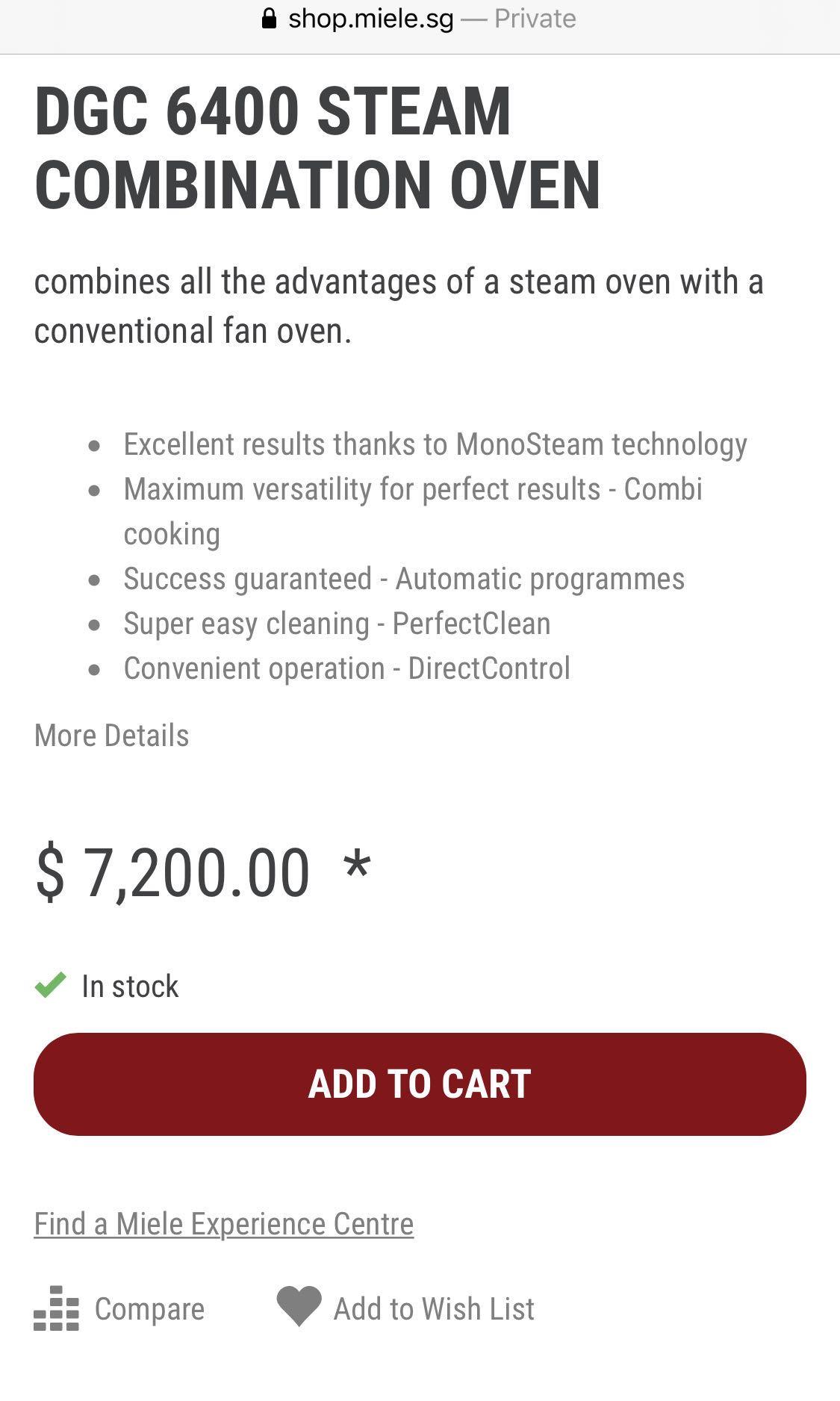Click the Compare bar-chart icon

(56, 1308)
